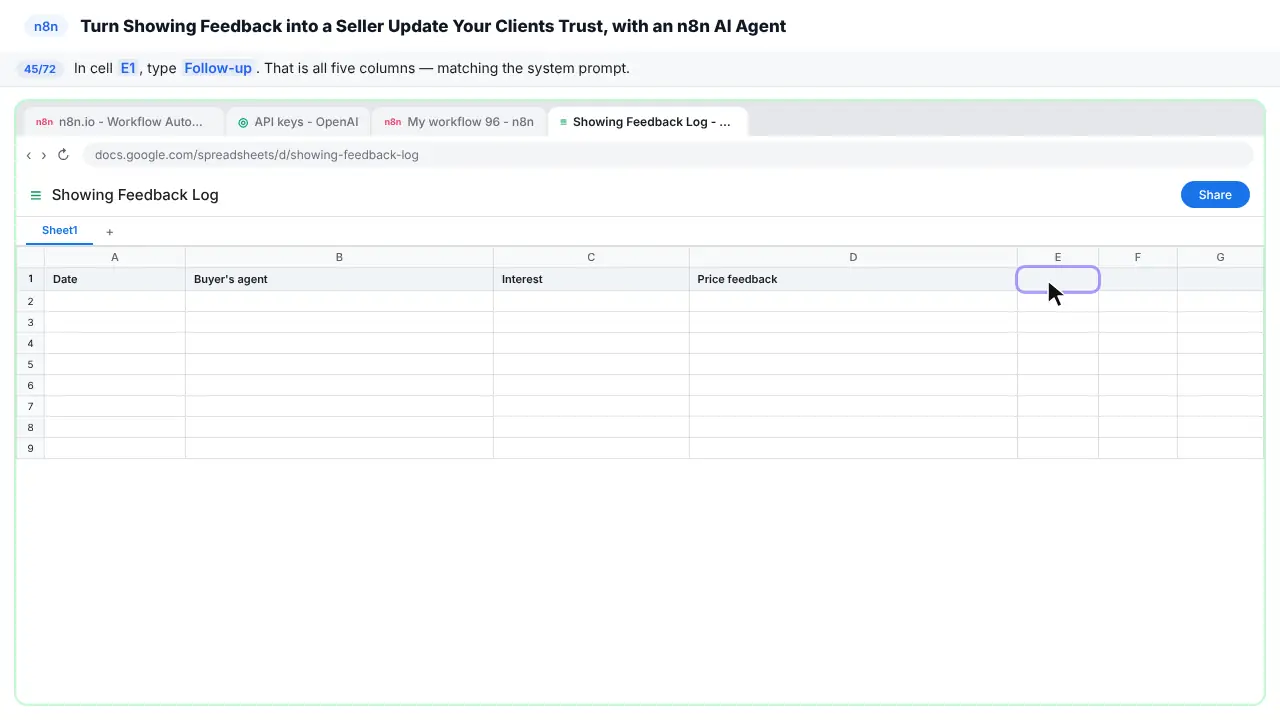Select the Buyer's agent cell
This screenshot has height=720, width=1280.
[339, 280]
